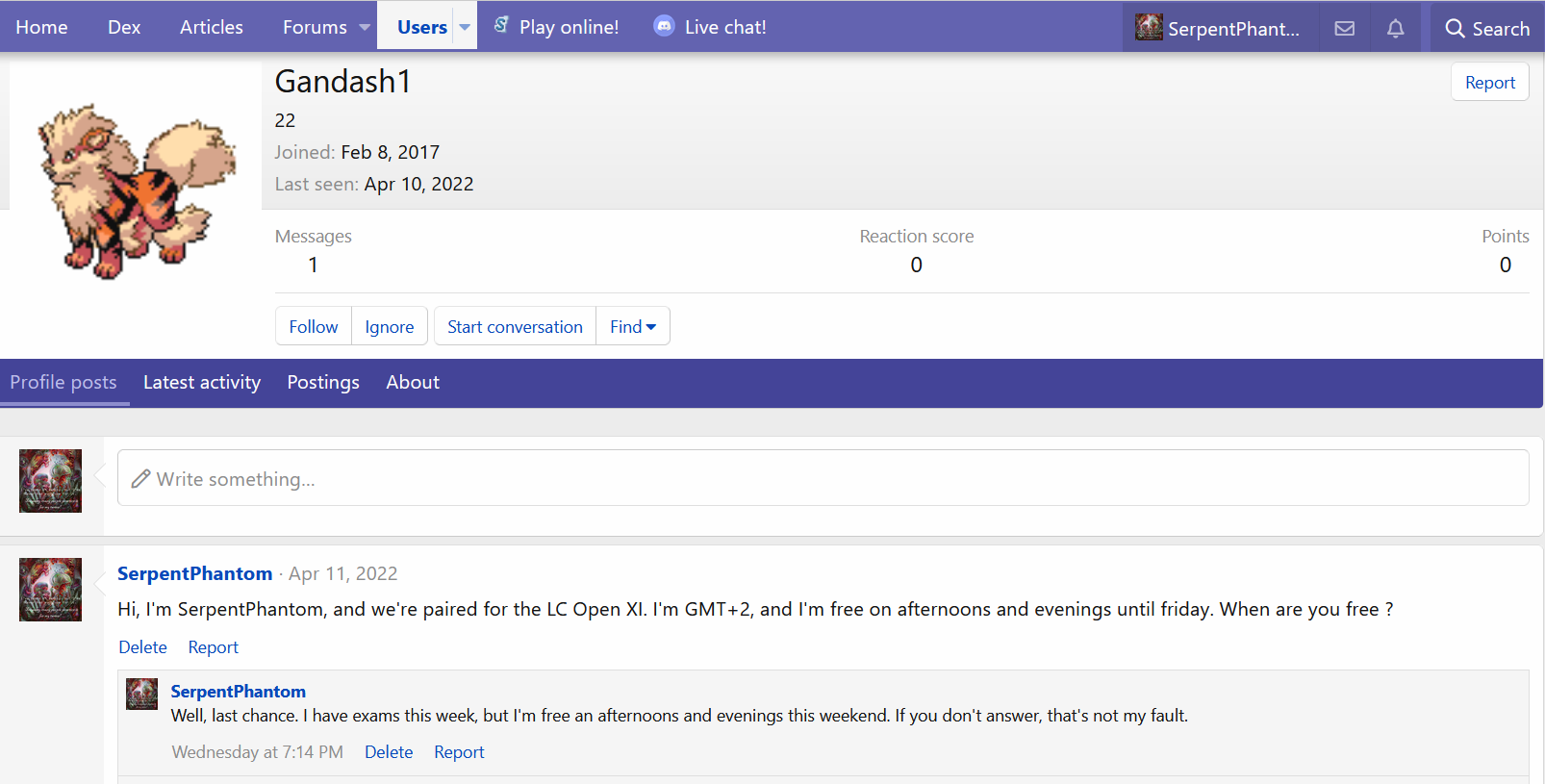Open the Dex menu item
Image resolution: width=1545 pixels, height=784 pixels.
(124, 27)
